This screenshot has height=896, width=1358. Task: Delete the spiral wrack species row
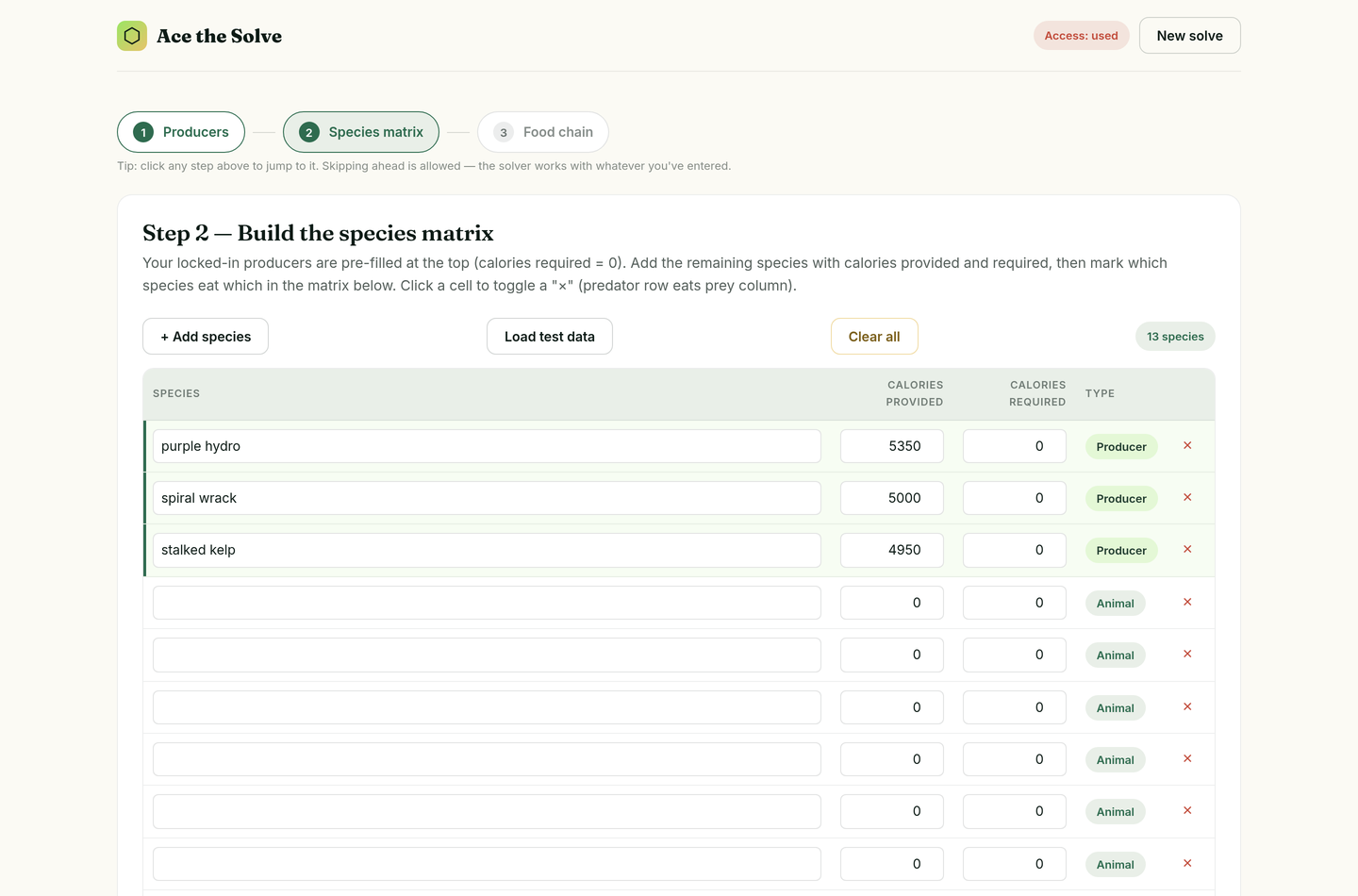click(1187, 497)
